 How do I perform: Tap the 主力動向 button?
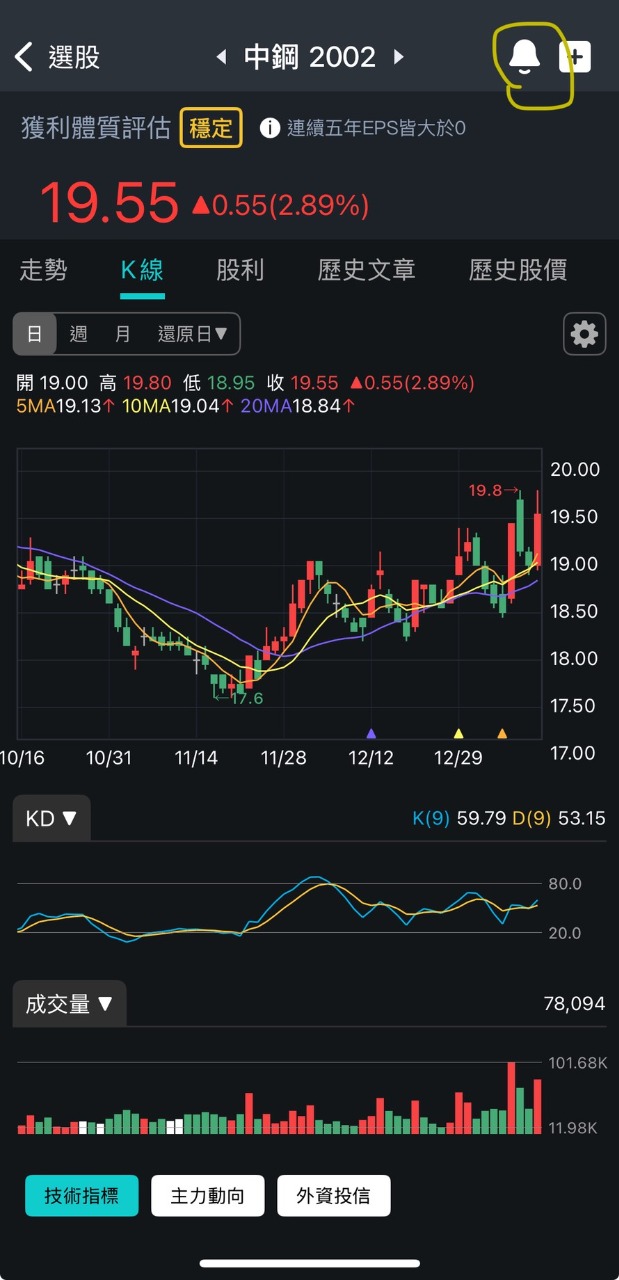coord(207,1195)
